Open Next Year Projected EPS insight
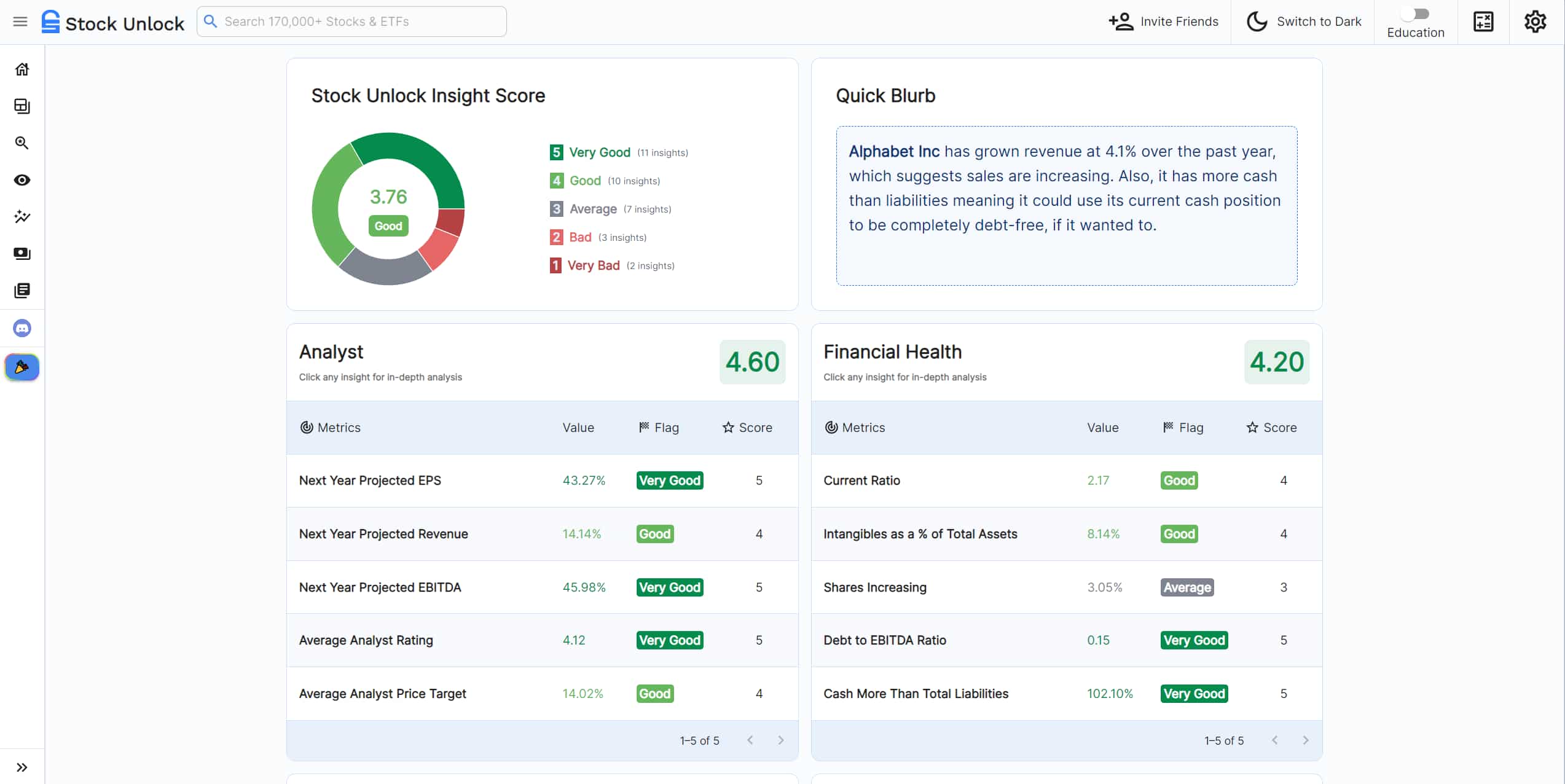 pos(543,481)
